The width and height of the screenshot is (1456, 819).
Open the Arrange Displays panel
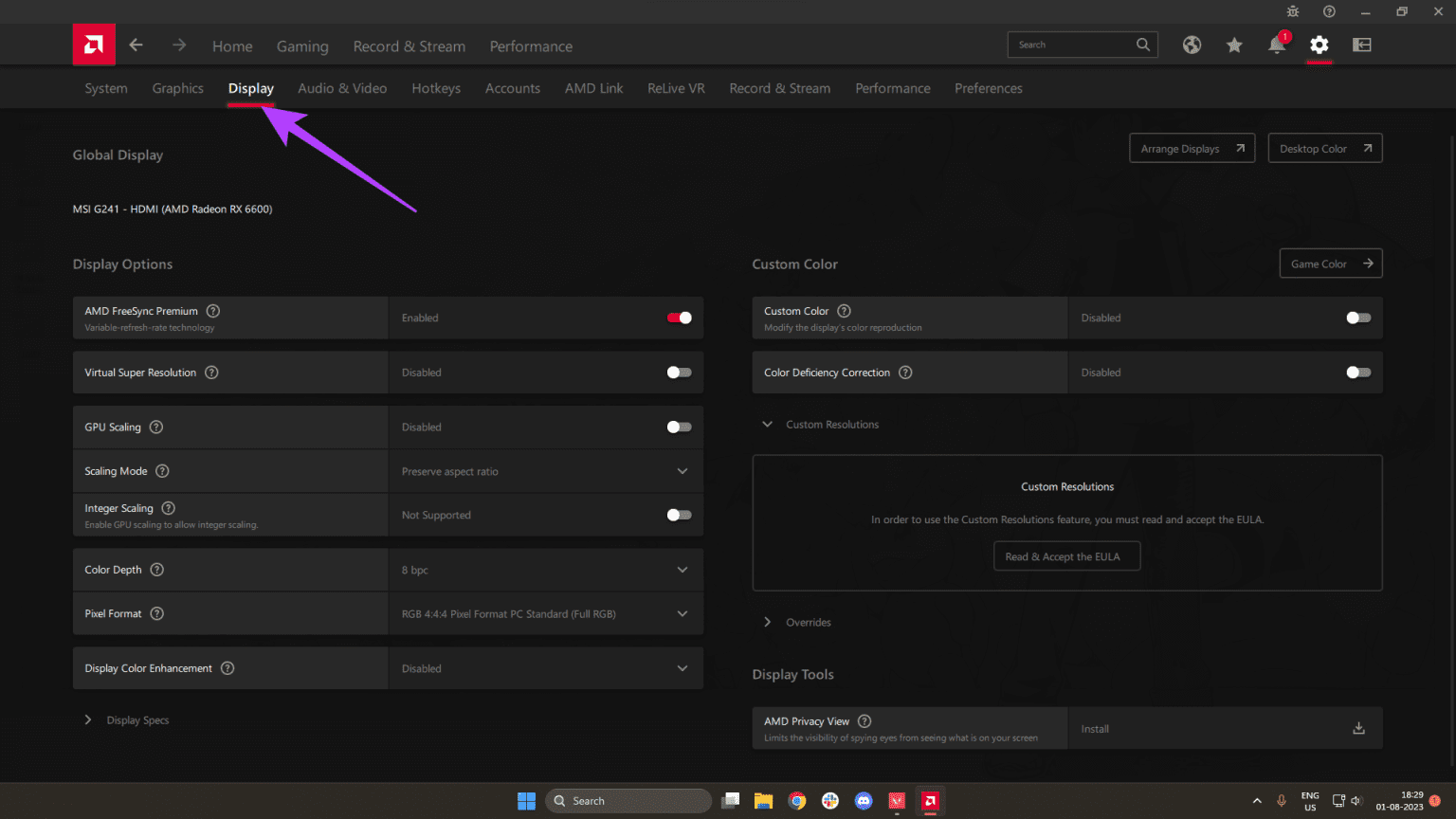click(x=1192, y=147)
